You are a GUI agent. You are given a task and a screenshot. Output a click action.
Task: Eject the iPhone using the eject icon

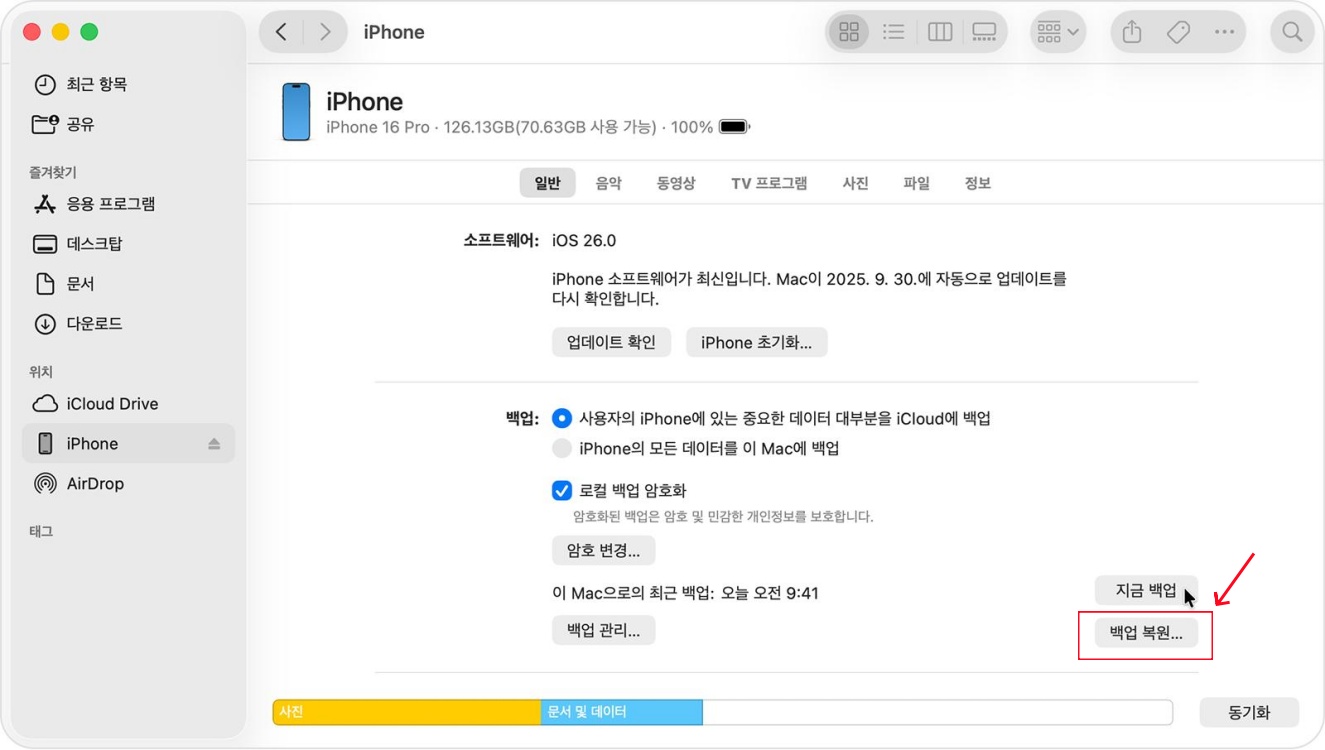(214, 444)
